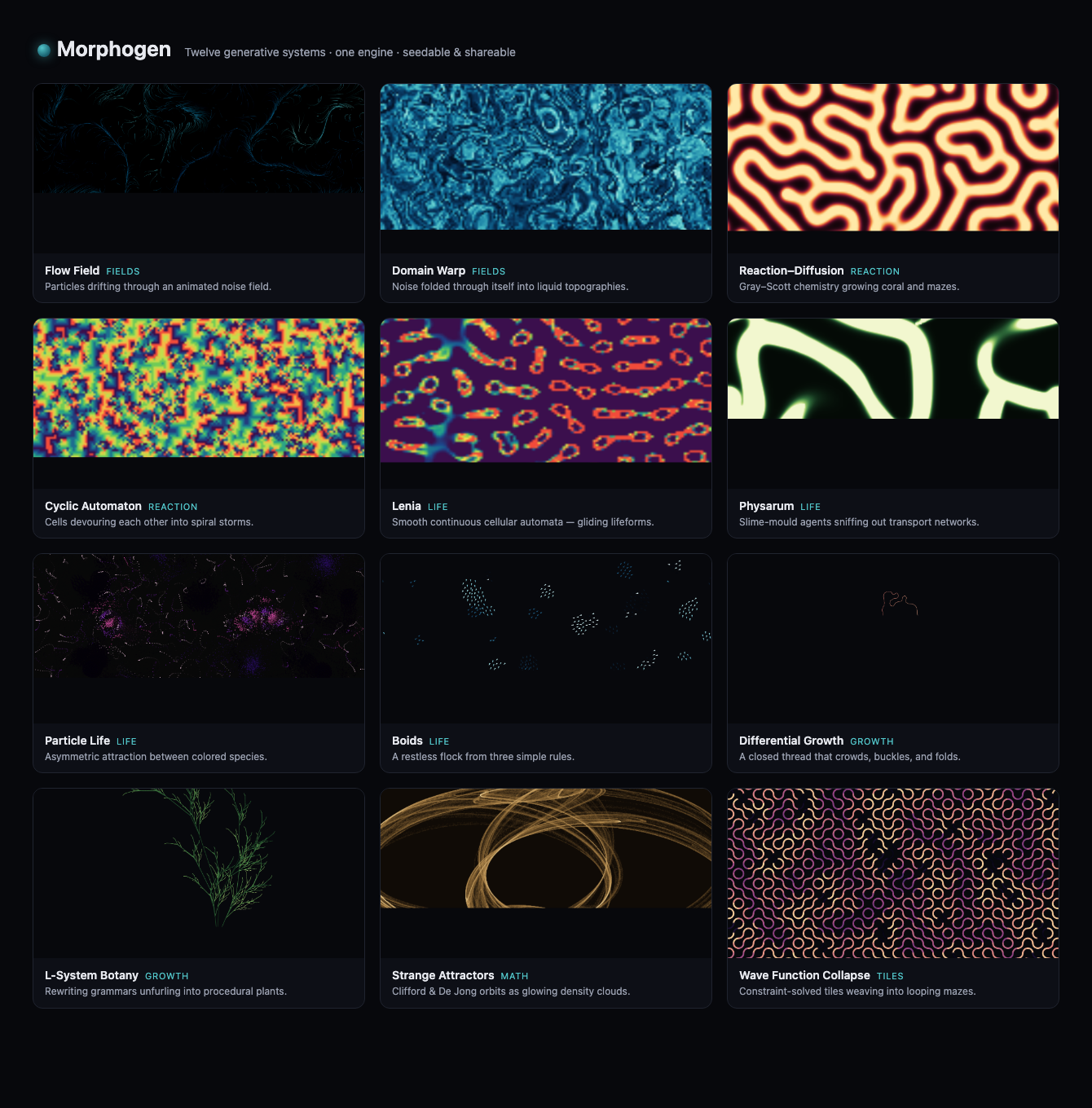Image resolution: width=1092 pixels, height=1108 pixels.
Task: Open the Domain Warp preview thumbnail
Action: (x=546, y=168)
